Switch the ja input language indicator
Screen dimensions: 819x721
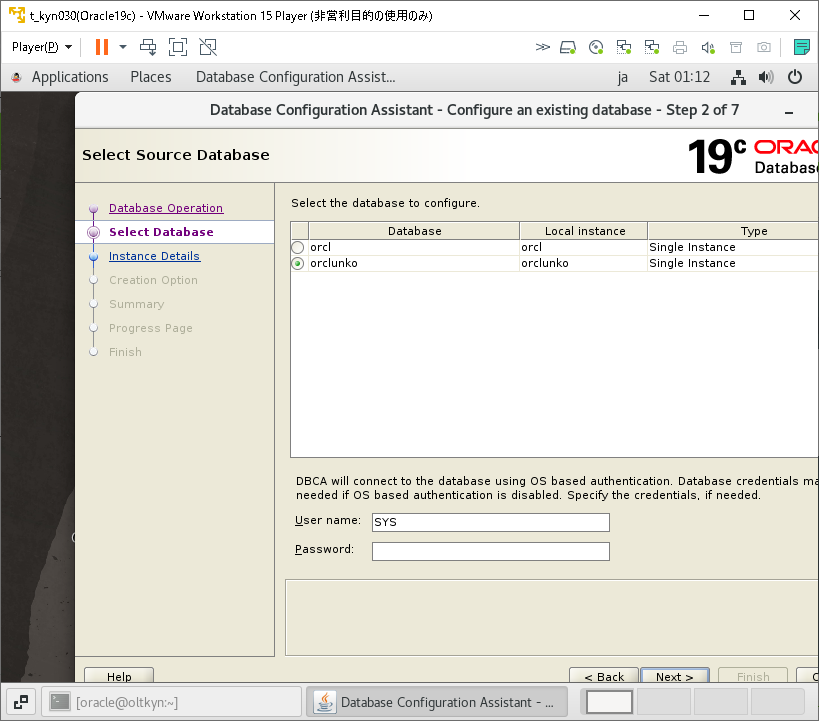coord(622,77)
